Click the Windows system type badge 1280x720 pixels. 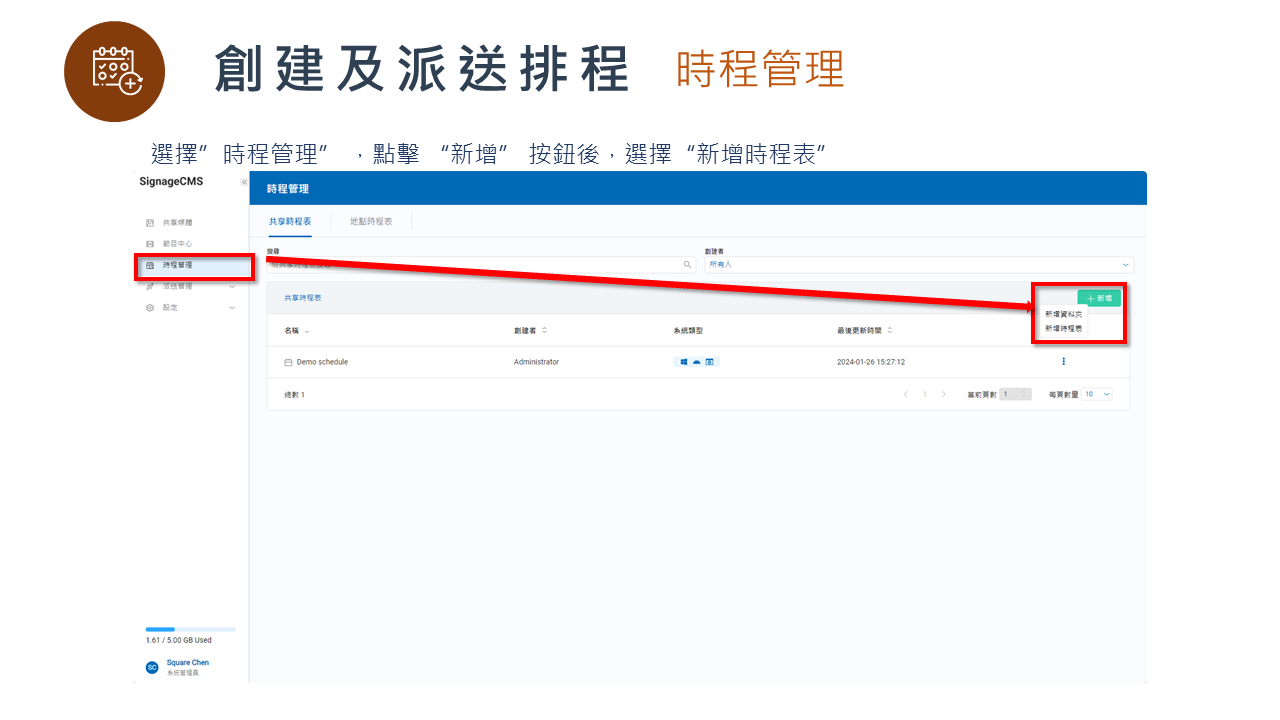pos(682,361)
